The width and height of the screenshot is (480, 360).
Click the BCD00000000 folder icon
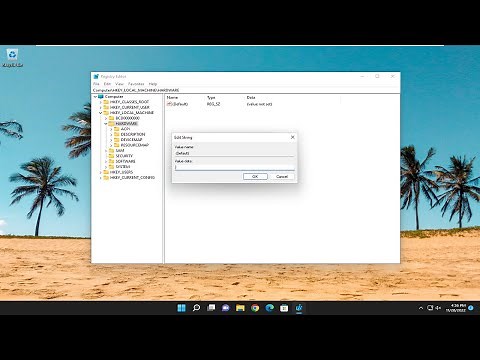(111, 118)
